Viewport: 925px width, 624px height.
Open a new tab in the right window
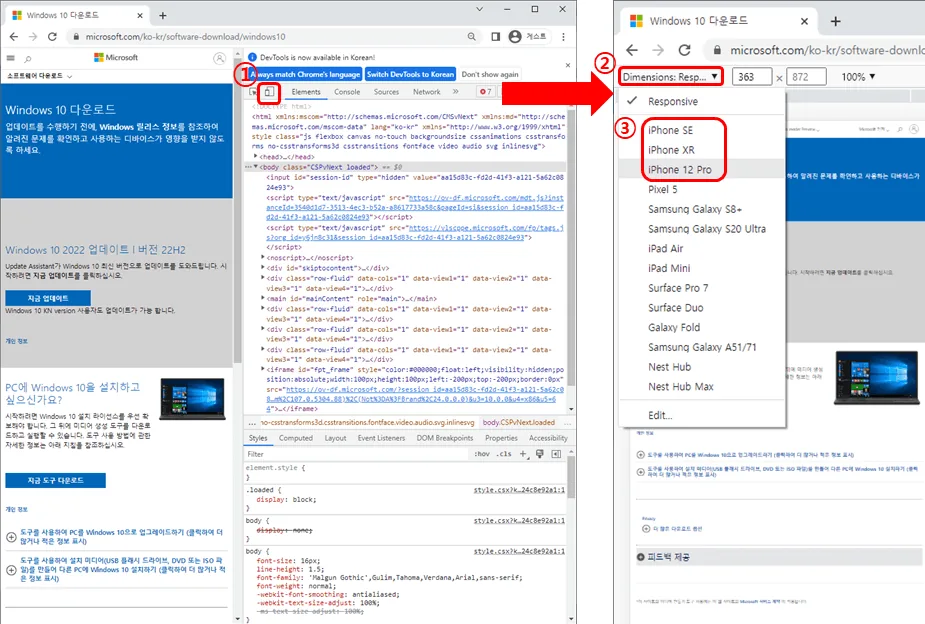pos(835,21)
